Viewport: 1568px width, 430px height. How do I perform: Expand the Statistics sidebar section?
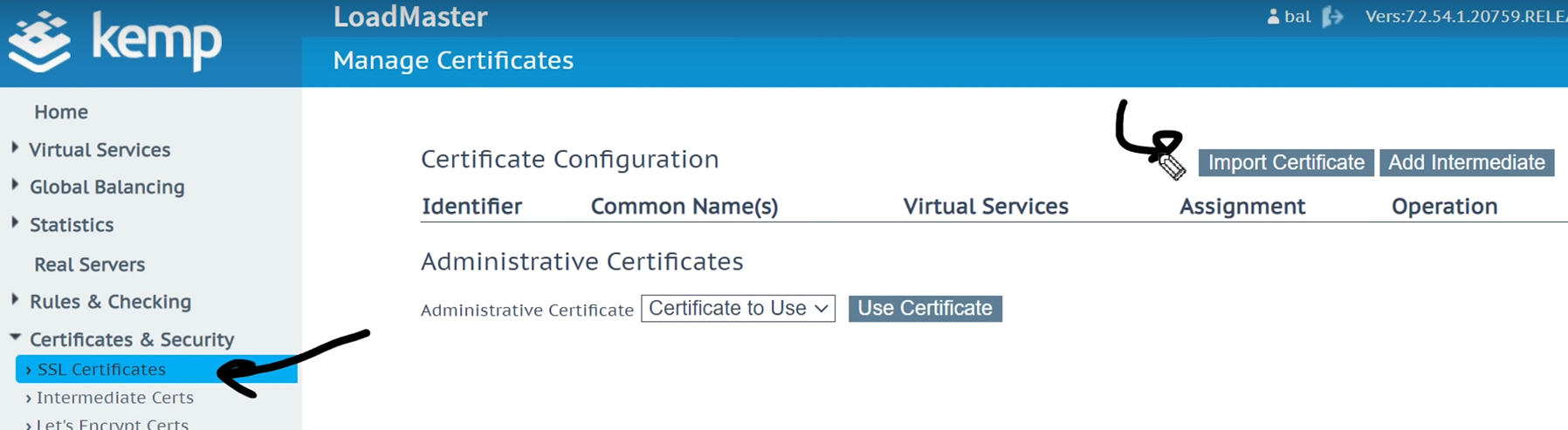[x=71, y=224]
